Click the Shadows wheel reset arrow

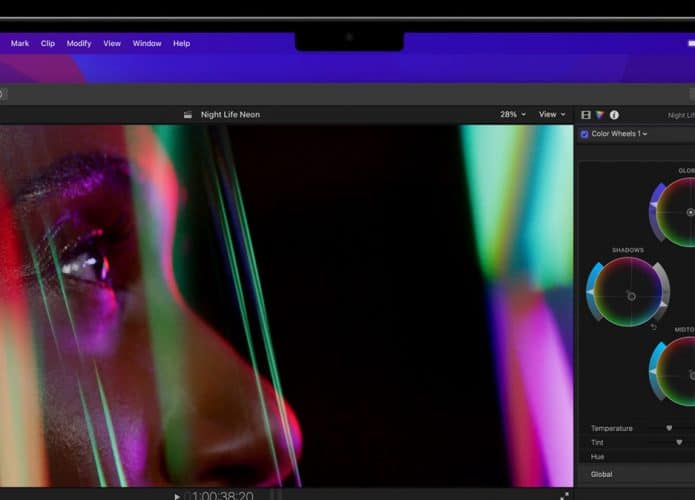[x=653, y=327]
